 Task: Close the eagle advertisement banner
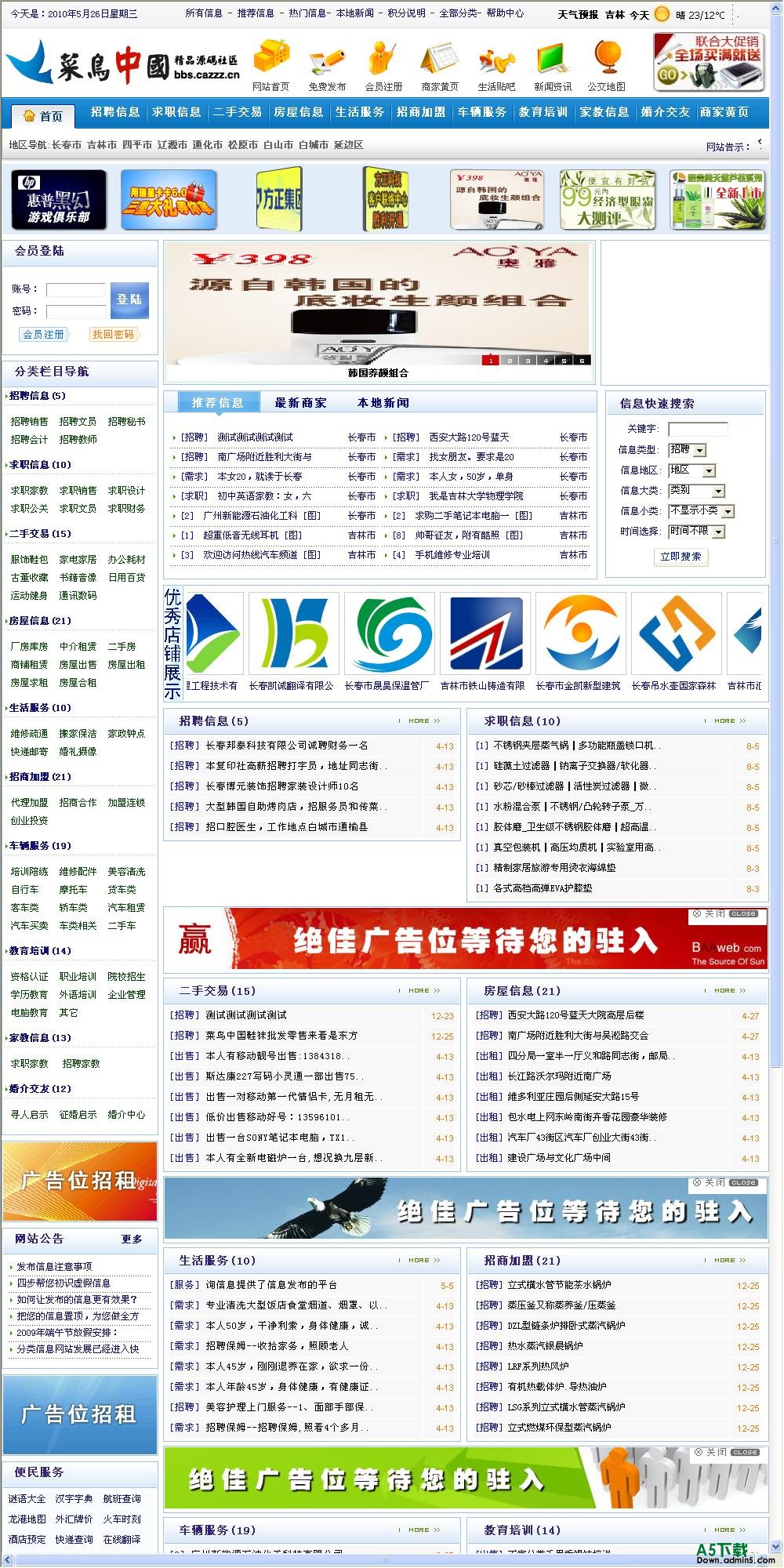pyautogui.click(x=725, y=1182)
